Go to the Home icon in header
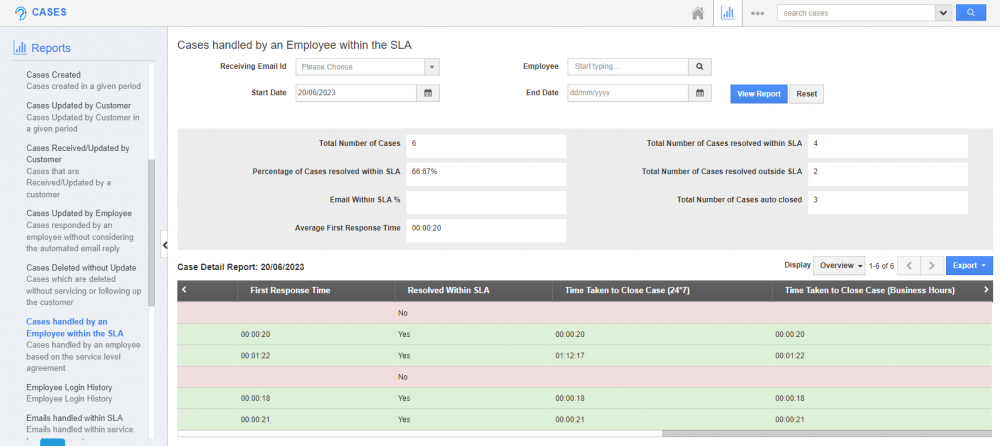The image size is (1000, 446). [698, 13]
